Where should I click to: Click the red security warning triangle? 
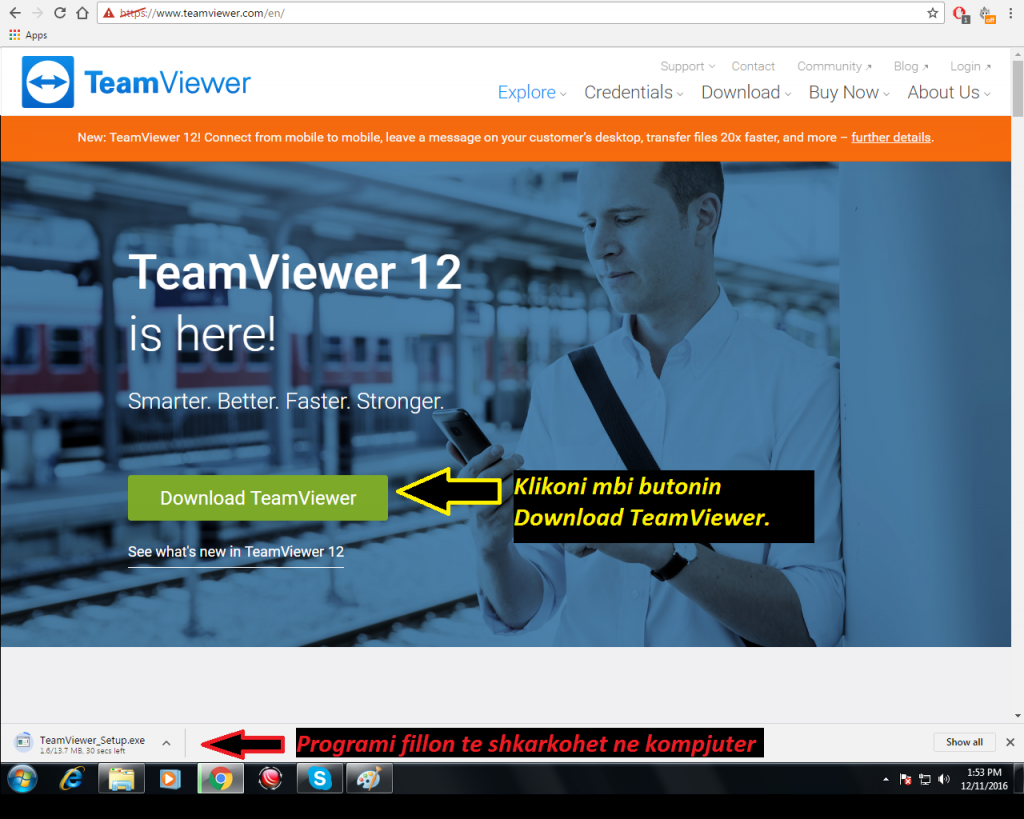(109, 13)
